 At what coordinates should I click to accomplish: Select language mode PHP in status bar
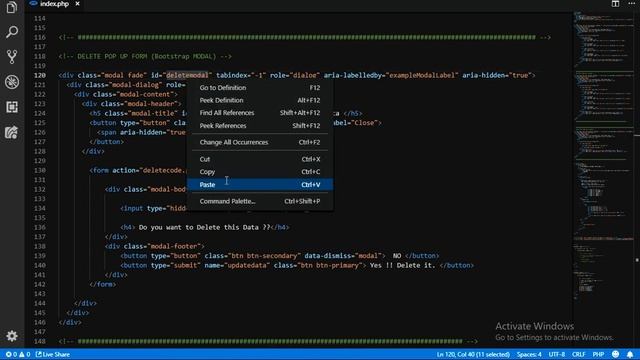(x=598, y=354)
